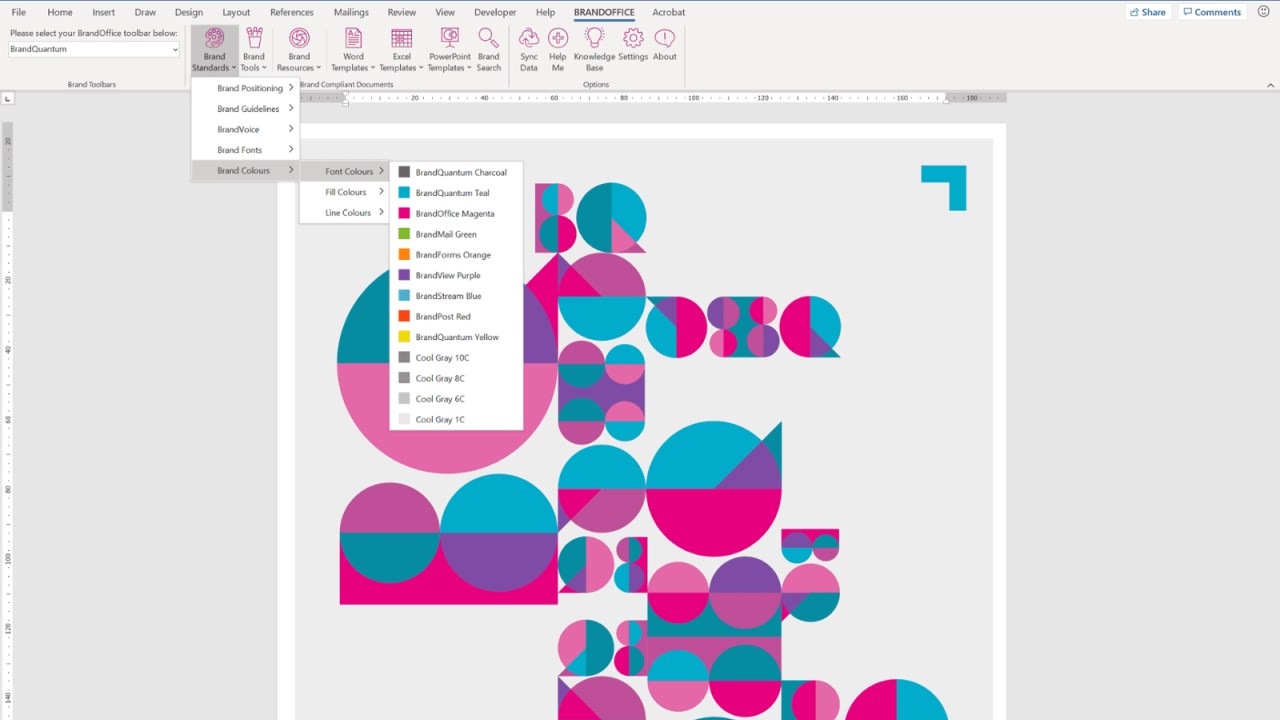Switch to the Developer tab
Image resolution: width=1280 pixels, height=720 pixels.
[x=496, y=12]
